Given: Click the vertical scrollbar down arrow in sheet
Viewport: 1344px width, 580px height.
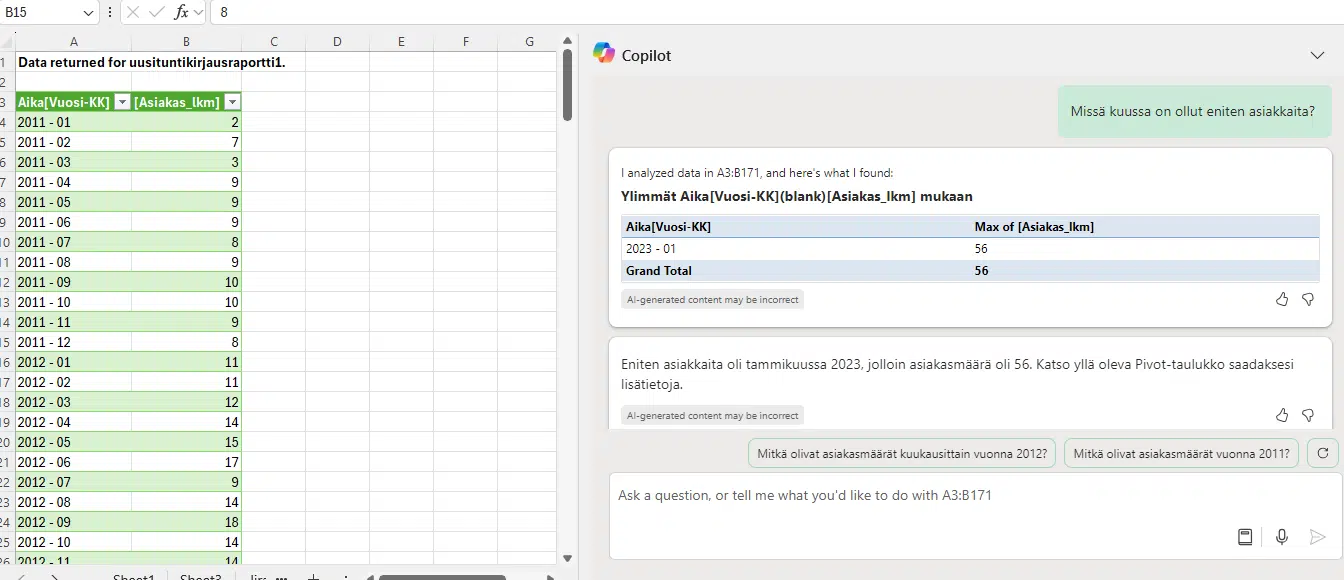Looking at the screenshot, I should 567,558.
